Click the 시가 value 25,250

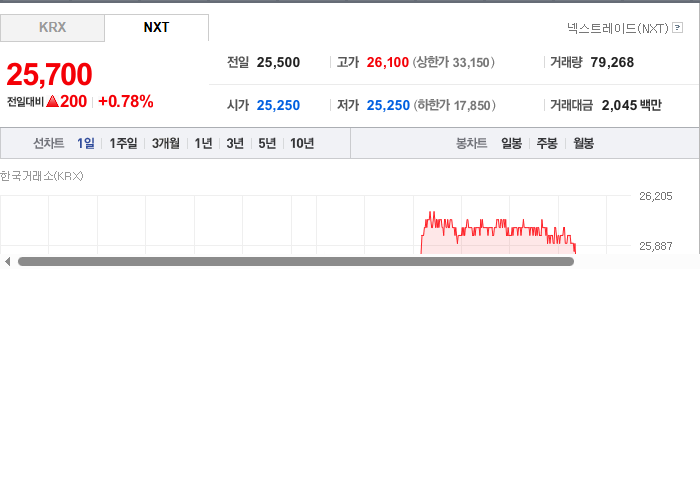click(278, 105)
